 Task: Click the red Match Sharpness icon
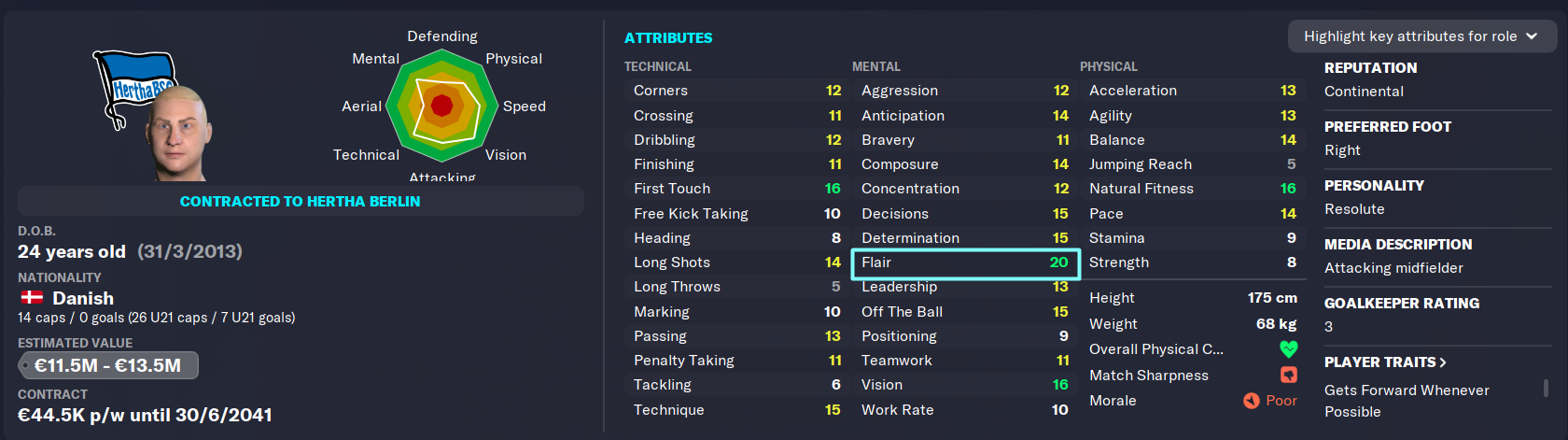coord(1289,375)
